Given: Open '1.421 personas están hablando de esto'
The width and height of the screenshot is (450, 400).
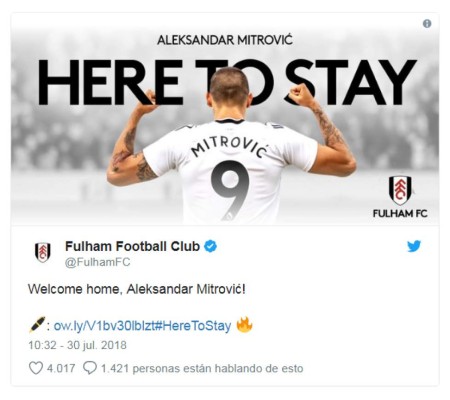Looking at the screenshot, I should (202, 368).
